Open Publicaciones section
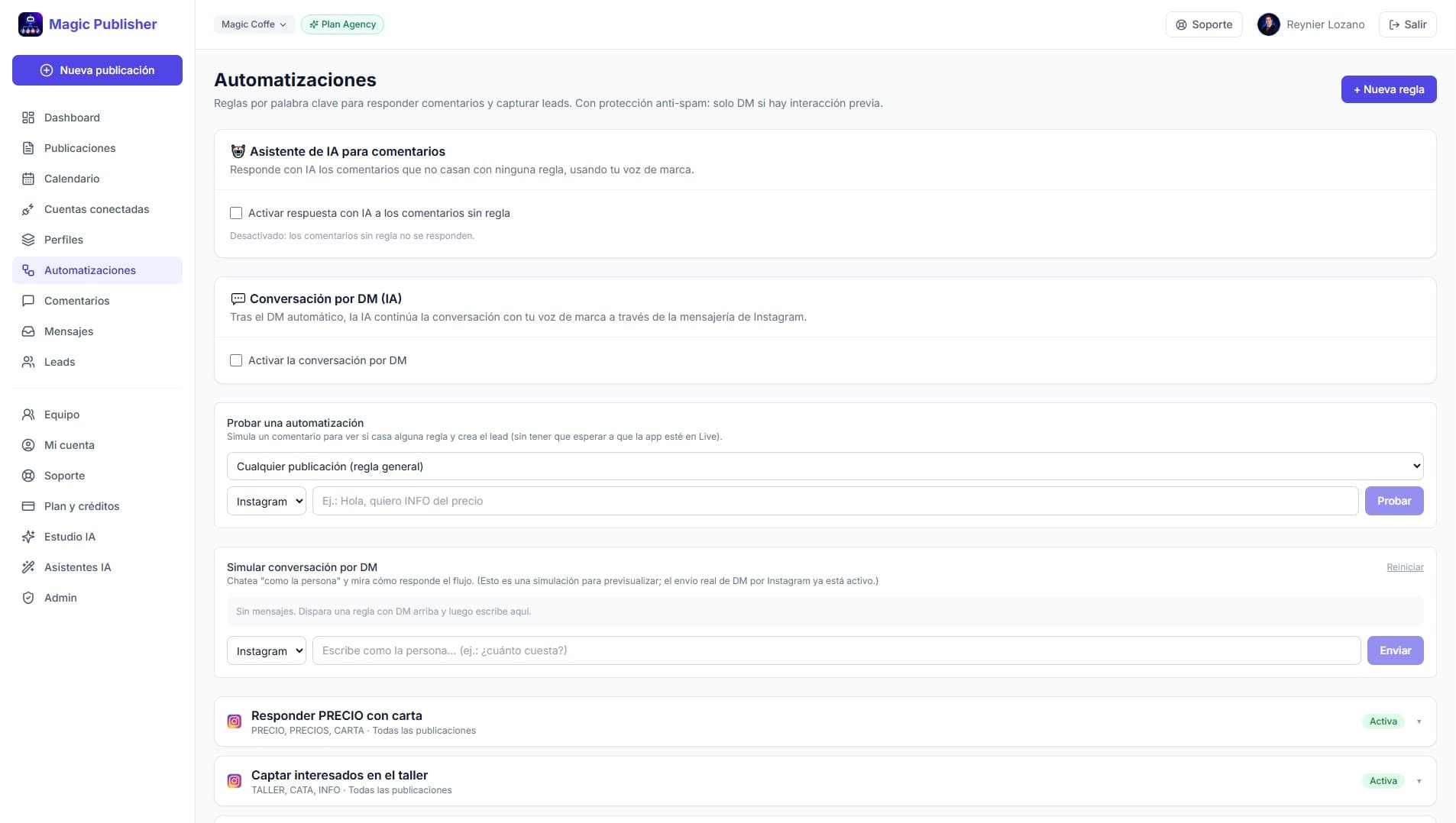1456x823 pixels. [97, 148]
